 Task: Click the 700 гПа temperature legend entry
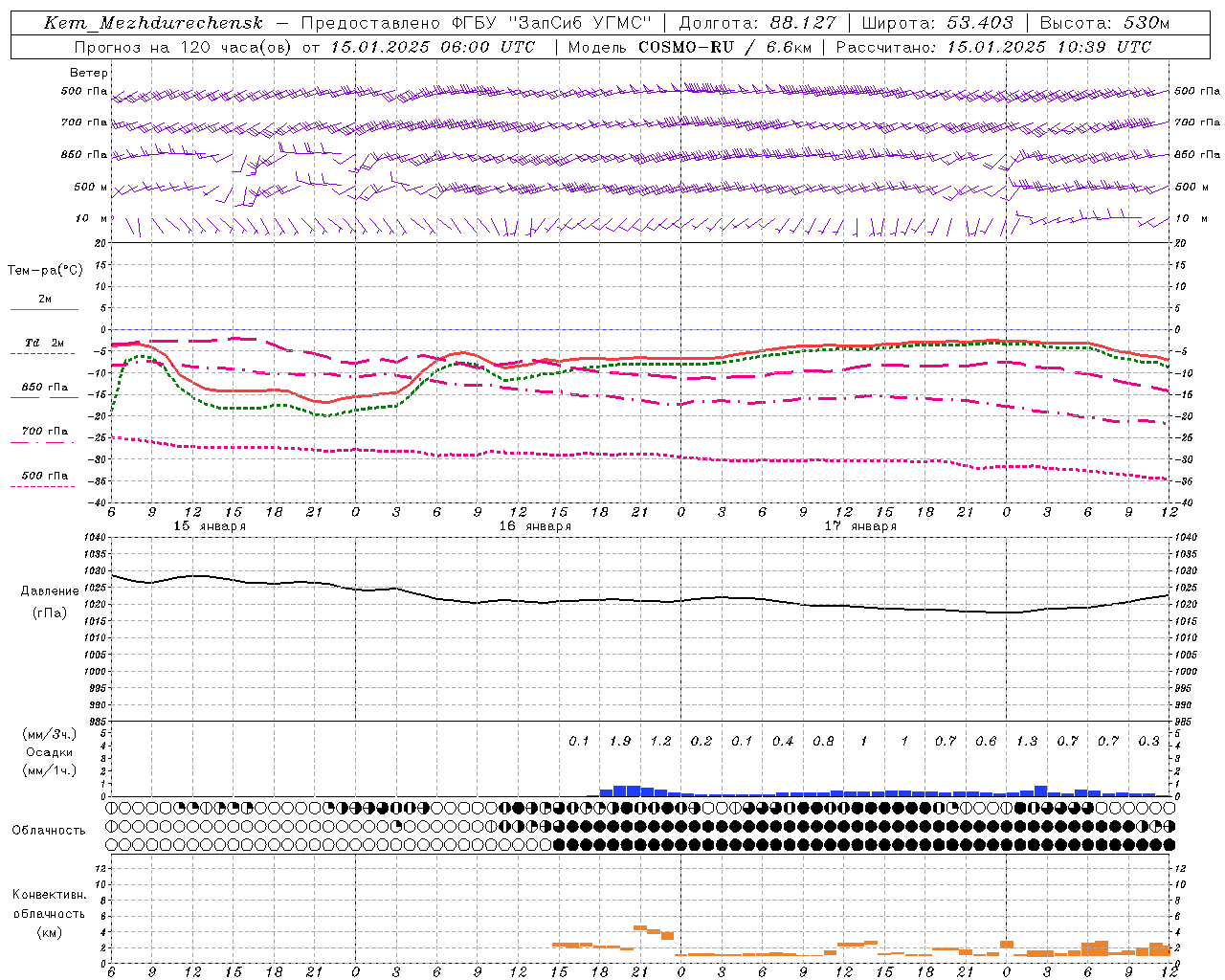pos(44,432)
